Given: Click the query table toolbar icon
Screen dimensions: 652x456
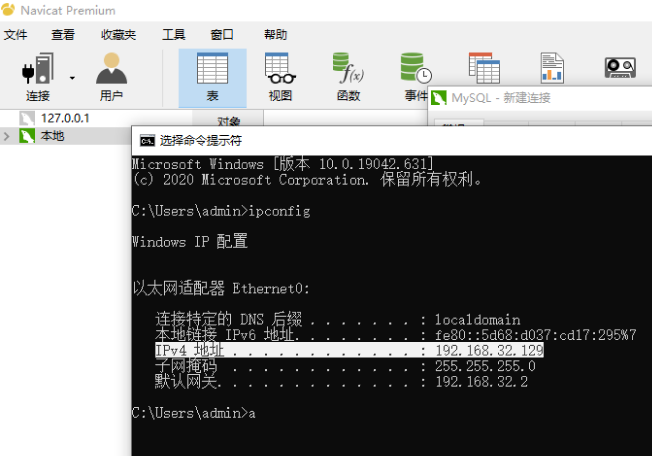Looking at the screenshot, I should (x=484, y=68).
